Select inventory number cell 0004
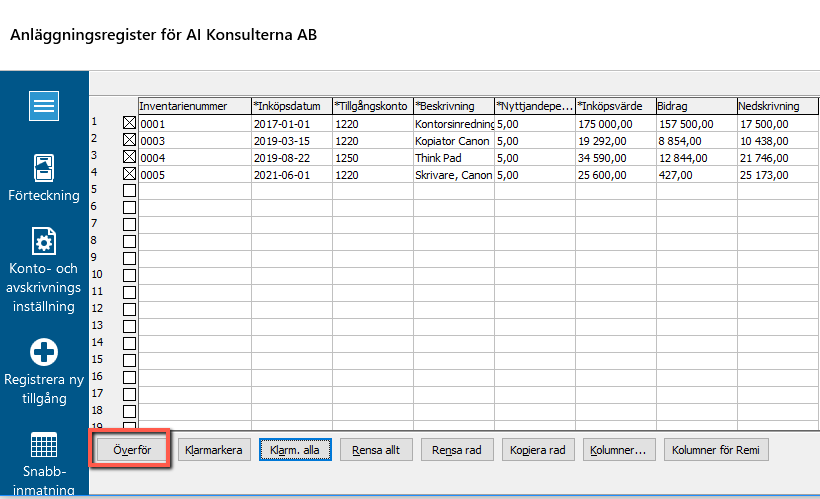The height and width of the screenshot is (499, 820). [x=195, y=158]
